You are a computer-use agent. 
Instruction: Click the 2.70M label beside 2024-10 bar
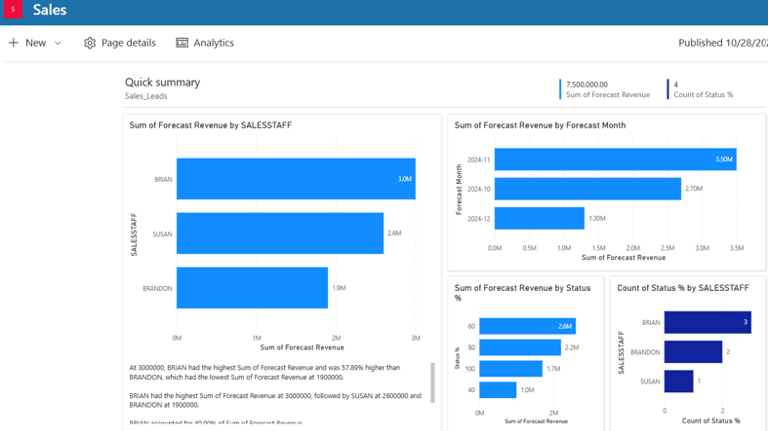tap(694, 189)
